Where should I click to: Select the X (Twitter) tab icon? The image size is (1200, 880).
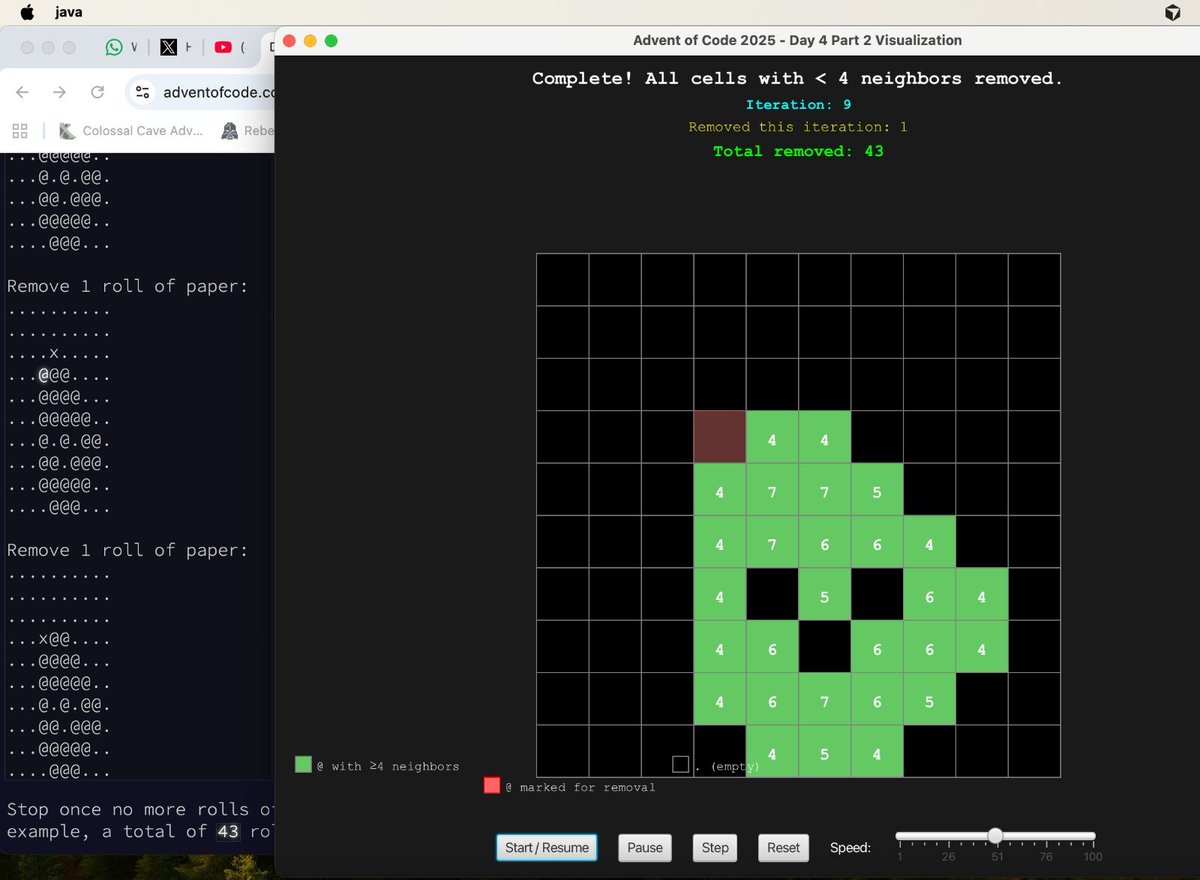coord(170,45)
